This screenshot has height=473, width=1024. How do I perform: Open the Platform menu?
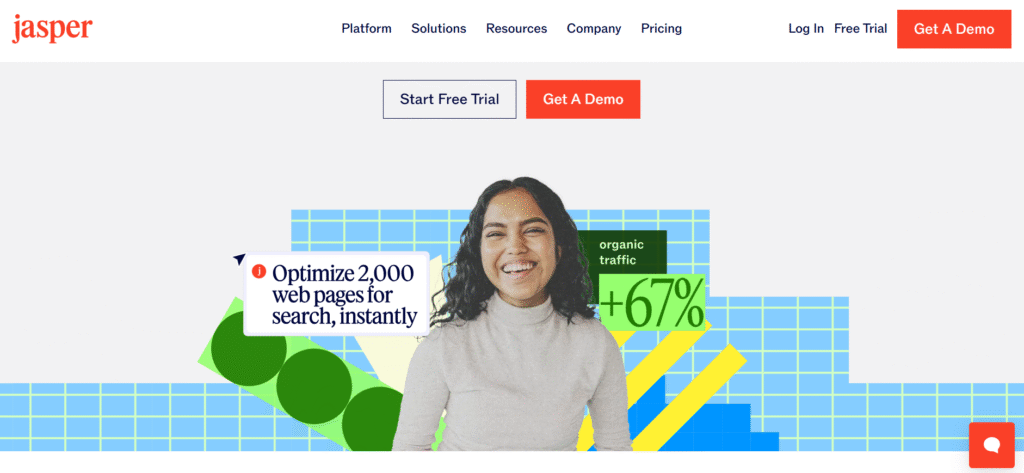(366, 29)
